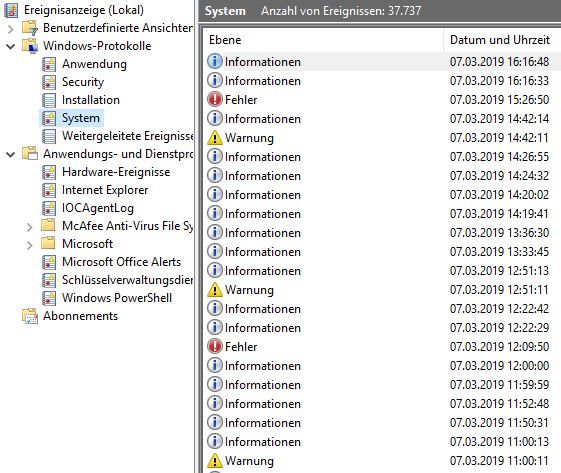The height and width of the screenshot is (473, 561).
Task: Select the Microsoft Office Alerts log
Action: pos(121,262)
